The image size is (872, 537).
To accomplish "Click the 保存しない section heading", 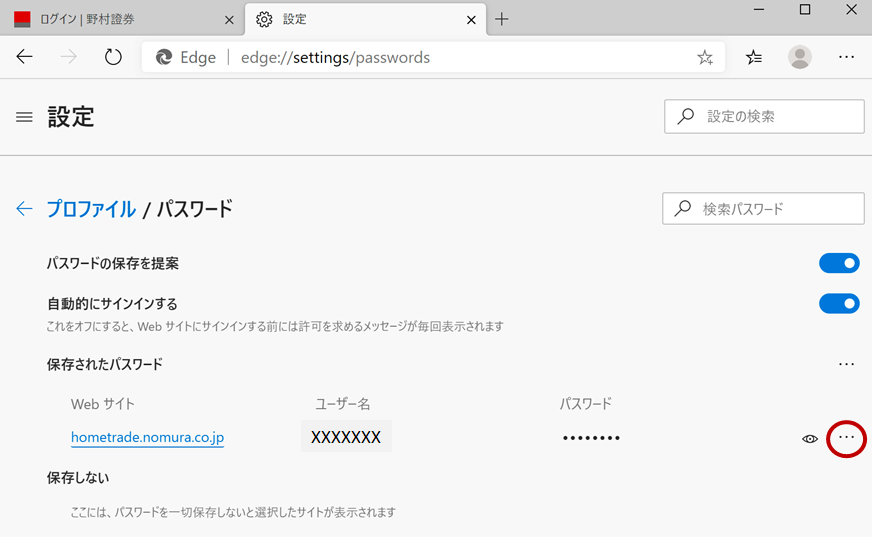I will [78, 478].
